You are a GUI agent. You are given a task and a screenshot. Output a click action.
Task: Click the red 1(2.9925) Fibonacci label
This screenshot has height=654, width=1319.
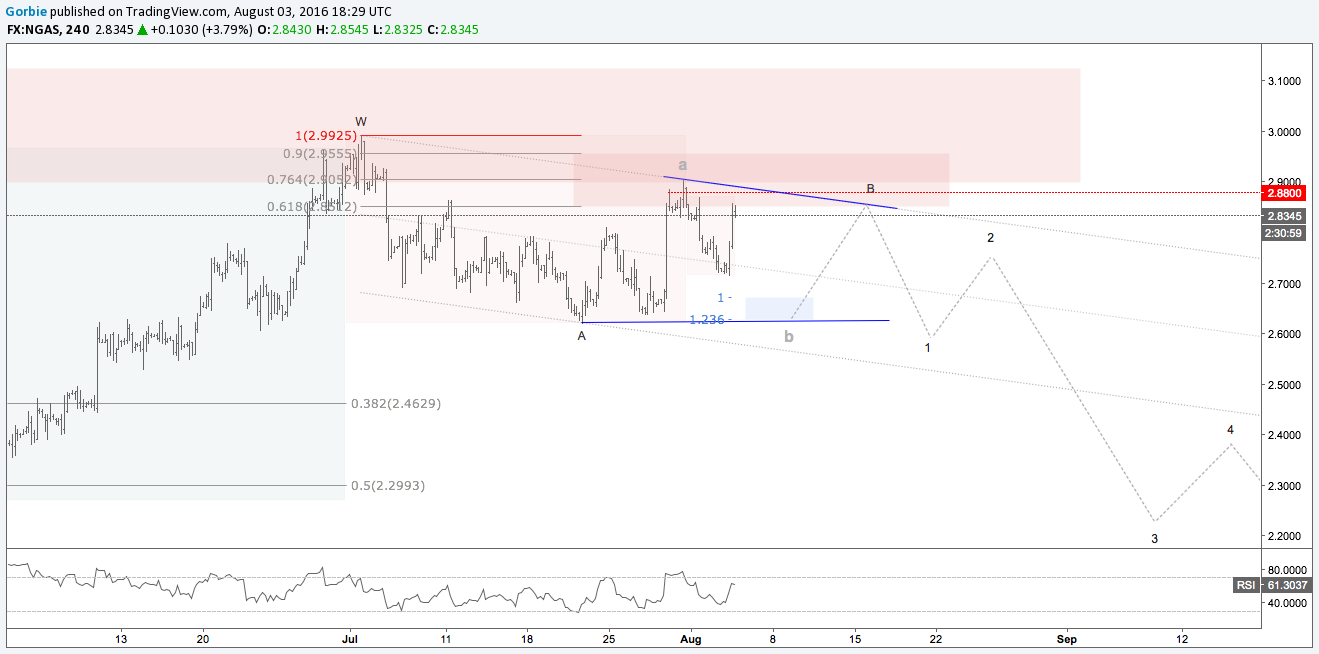pos(325,134)
